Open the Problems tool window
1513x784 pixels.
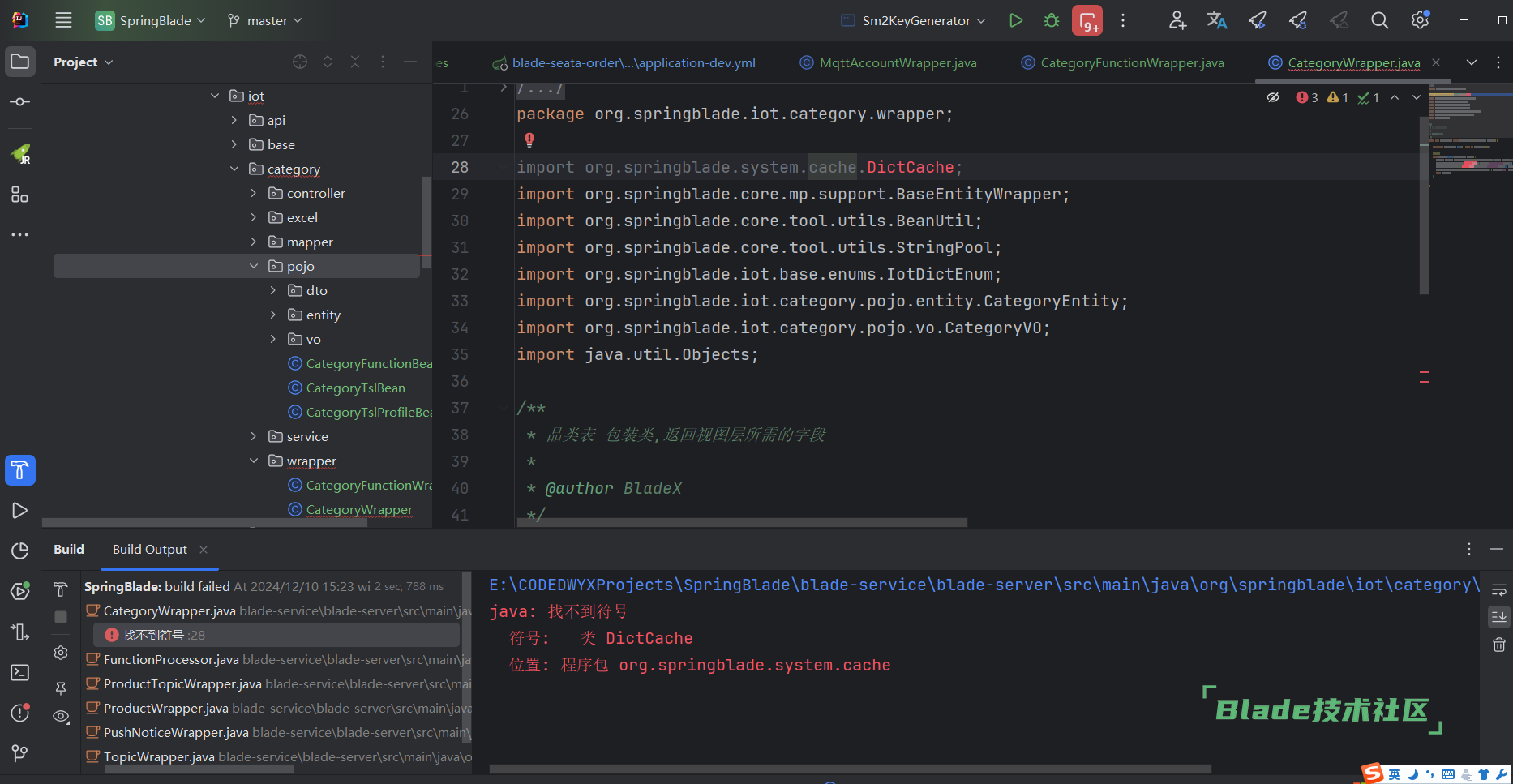click(x=20, y=713)
